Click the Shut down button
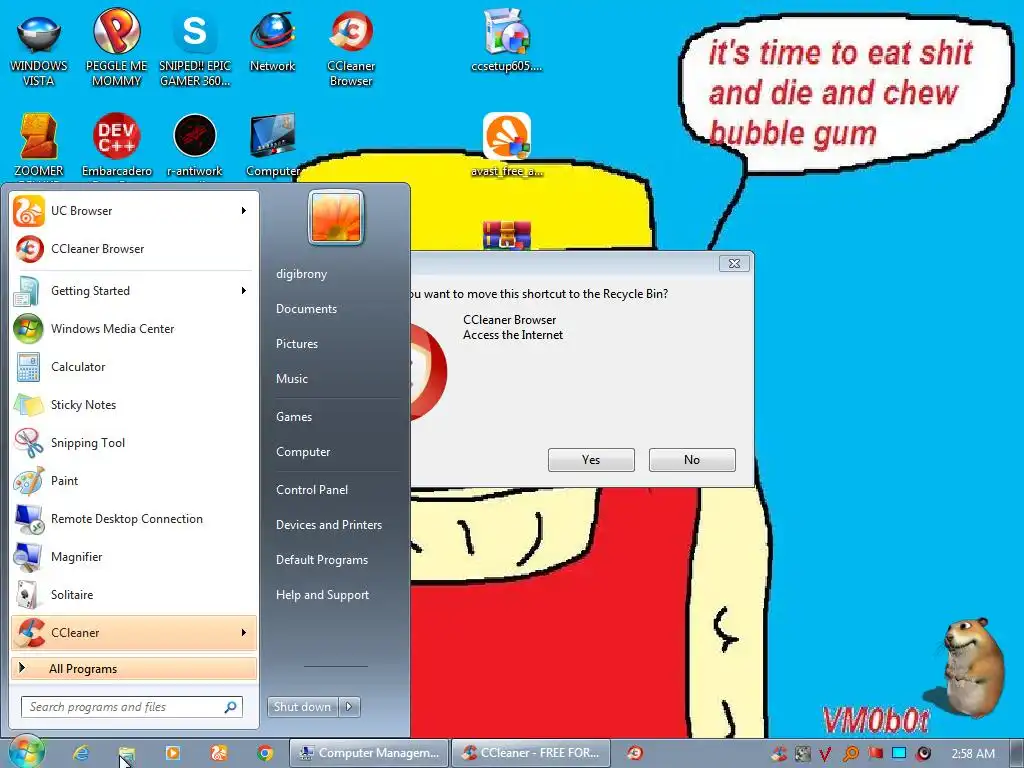This screenshot has width=1024, height=768. (302, 707)
